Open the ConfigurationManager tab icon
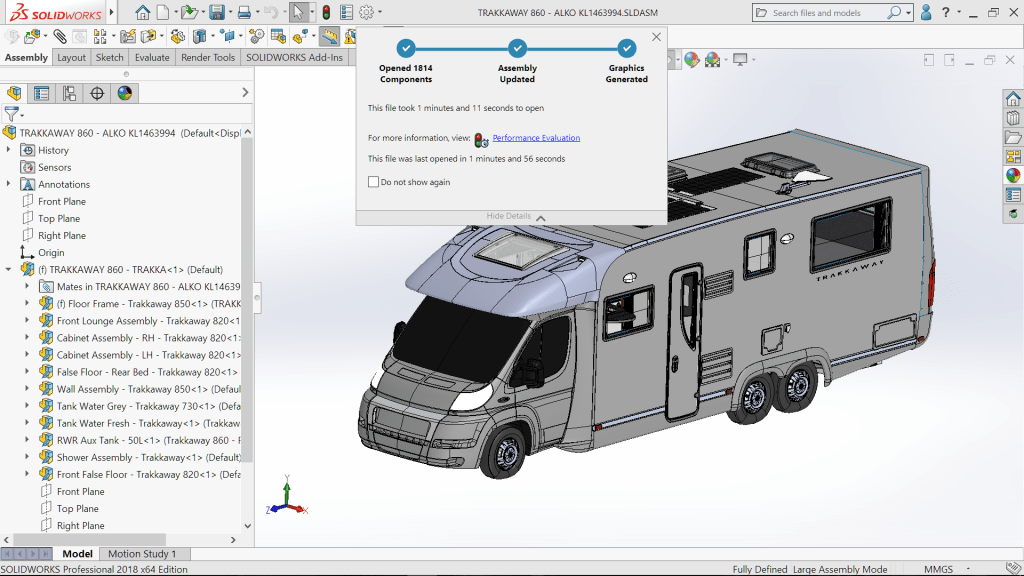This screenshot has height=576, width=1024. click(x=69, y=94)
